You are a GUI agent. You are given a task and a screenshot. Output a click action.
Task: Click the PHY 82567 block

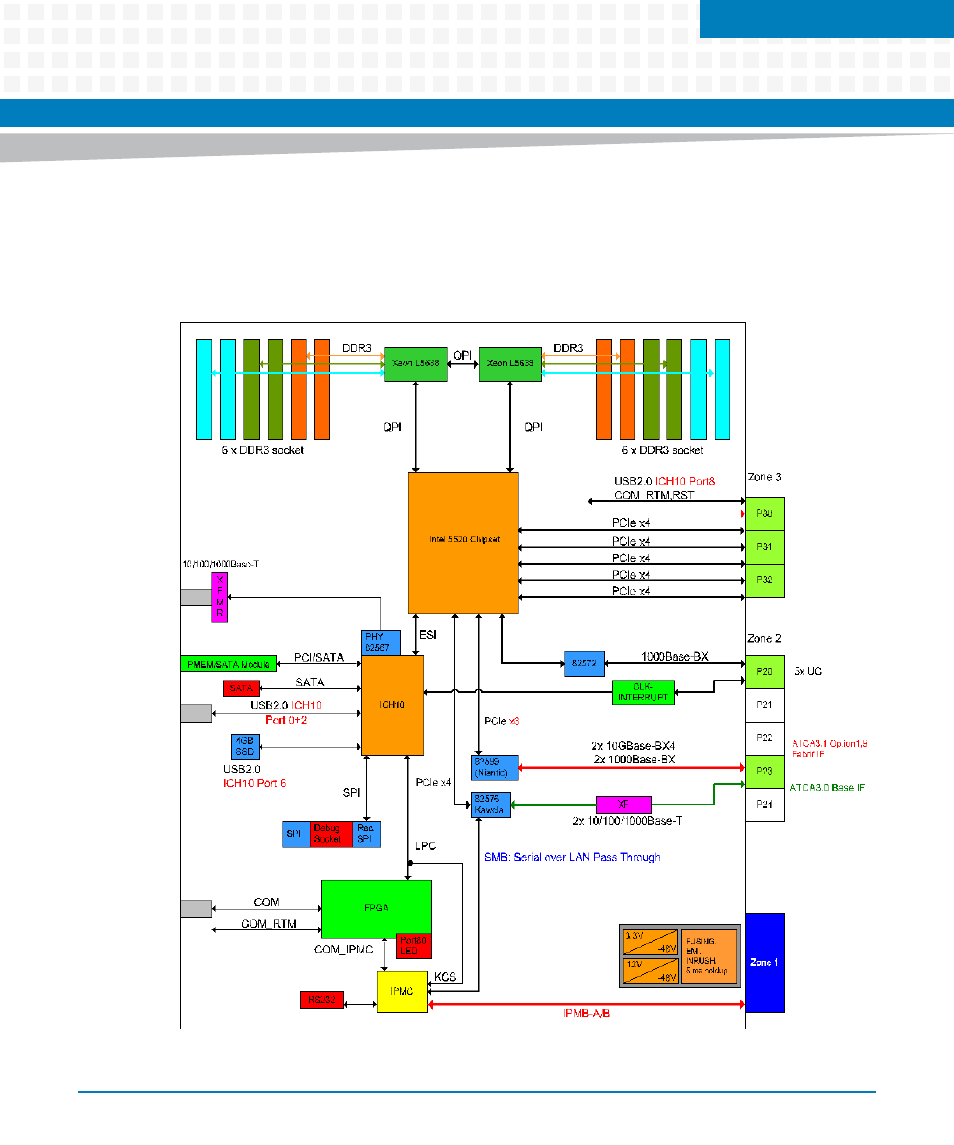click(x=381, y=643)
